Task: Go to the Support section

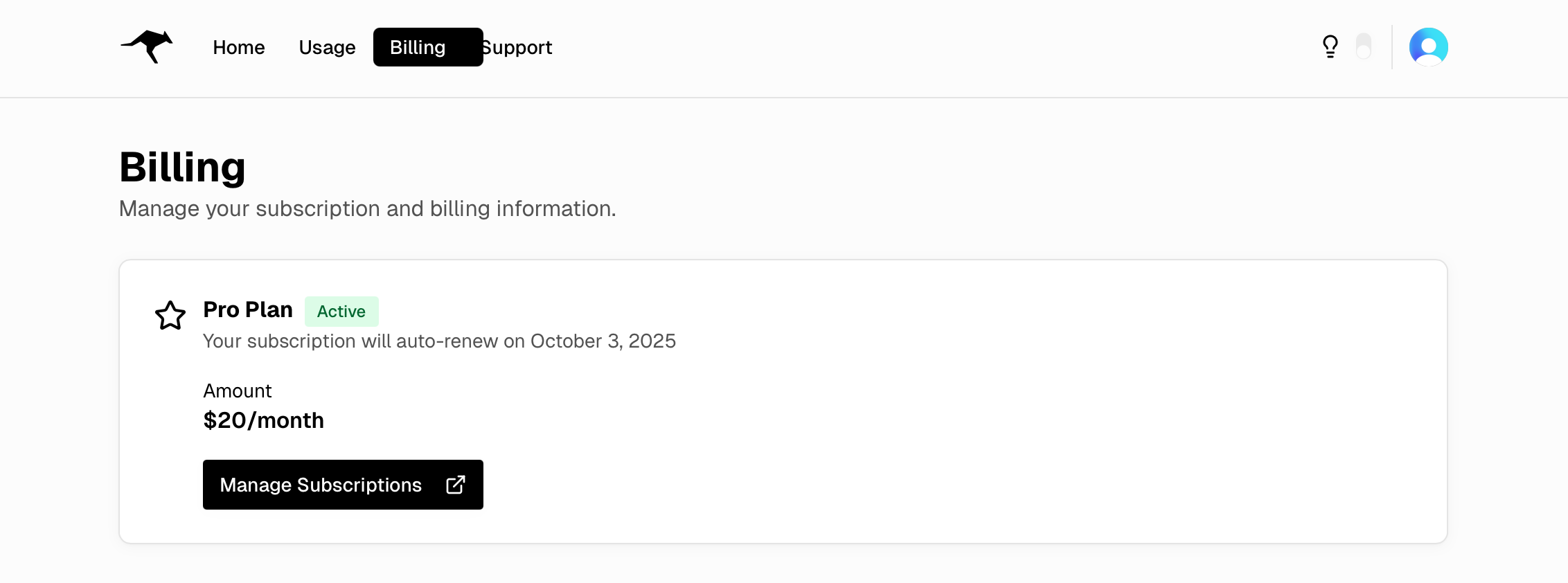Action: [x=517, y=47]
